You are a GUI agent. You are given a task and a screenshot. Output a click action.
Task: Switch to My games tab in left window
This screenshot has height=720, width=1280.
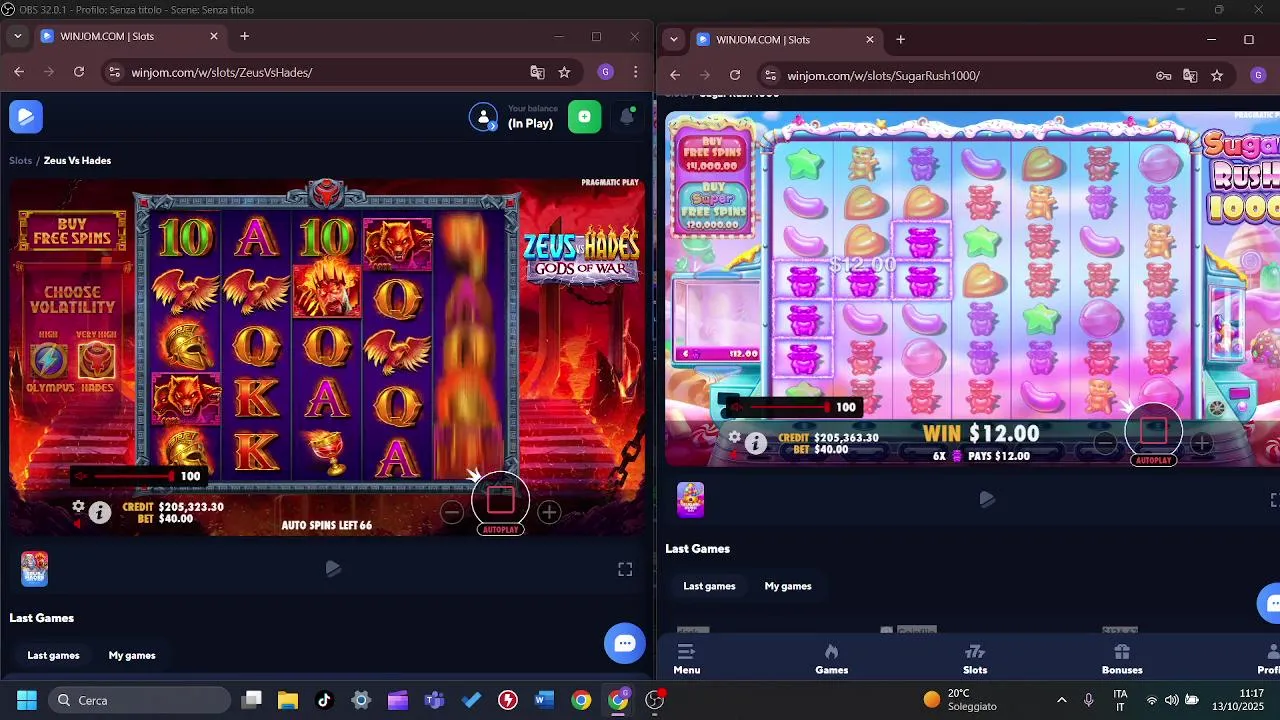132,655
